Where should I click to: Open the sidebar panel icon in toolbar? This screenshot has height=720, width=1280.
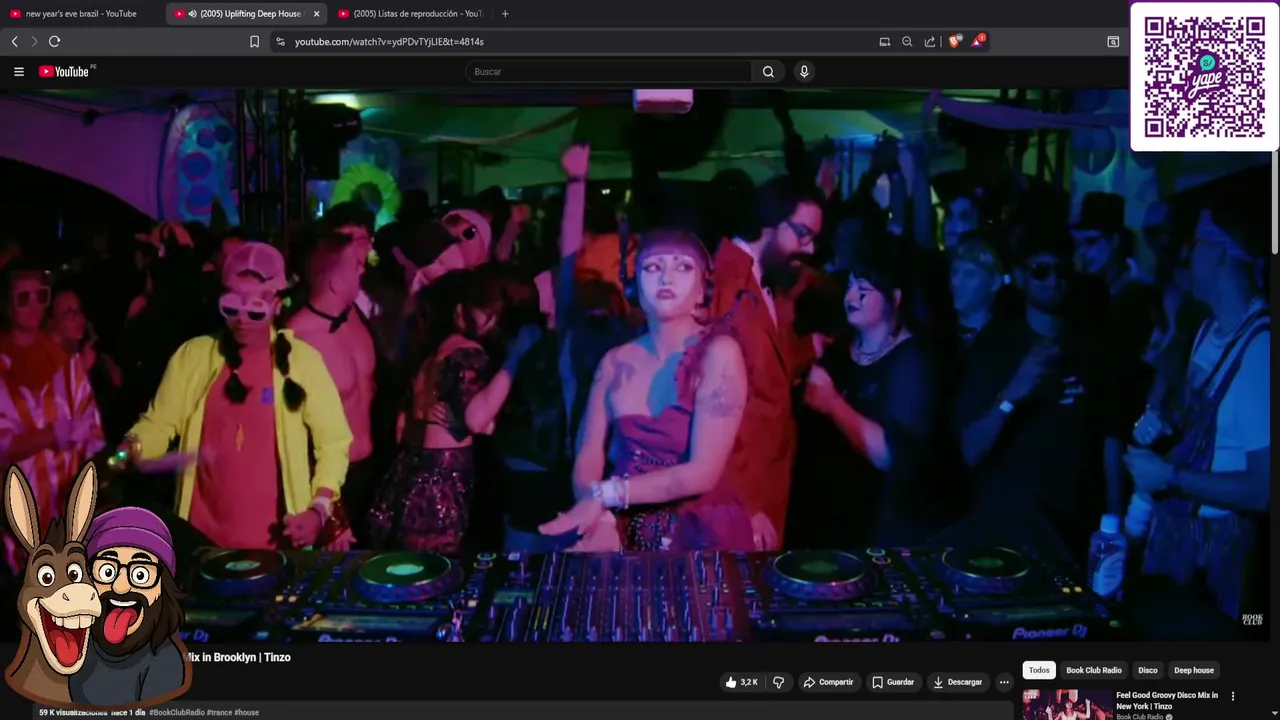[x=1113, y=41]
